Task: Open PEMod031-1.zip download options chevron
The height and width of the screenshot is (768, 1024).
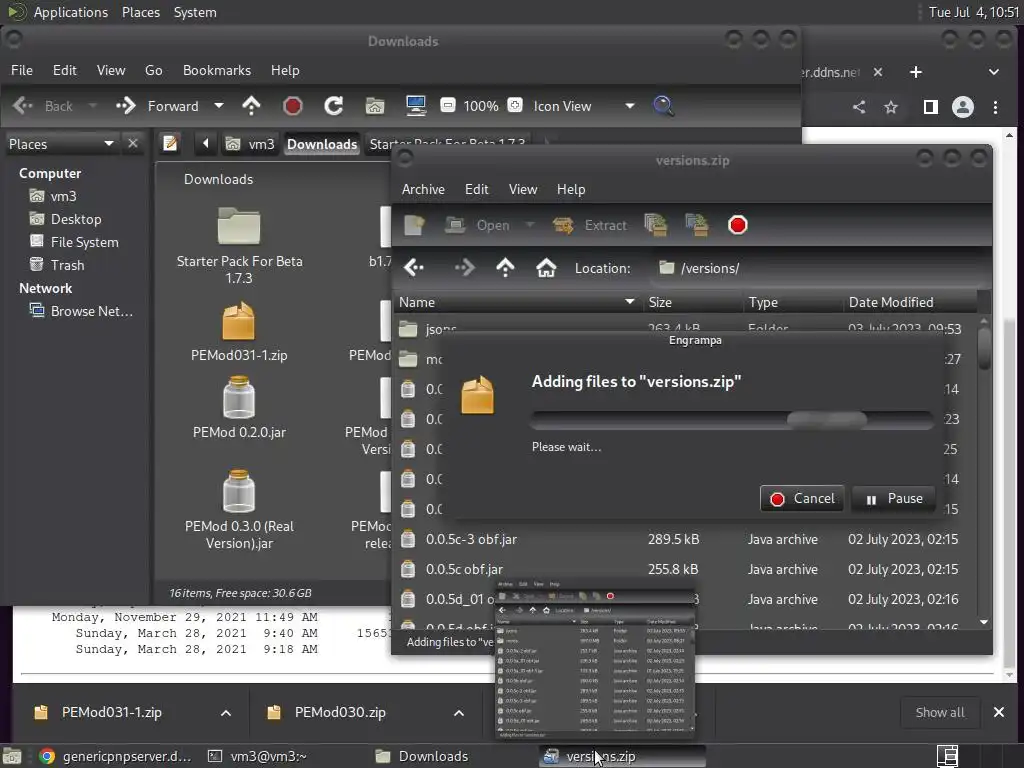Action: 225,712
